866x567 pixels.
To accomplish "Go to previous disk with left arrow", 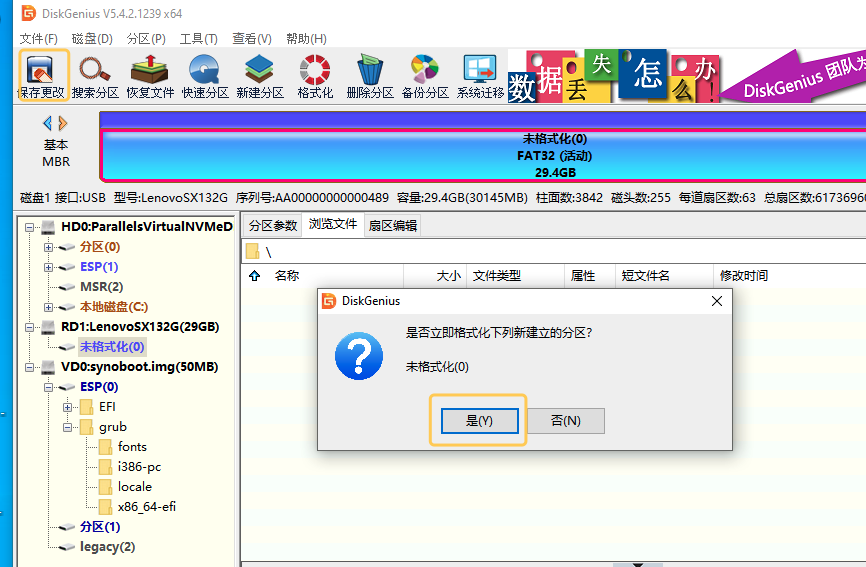I will tap(47, 123).
